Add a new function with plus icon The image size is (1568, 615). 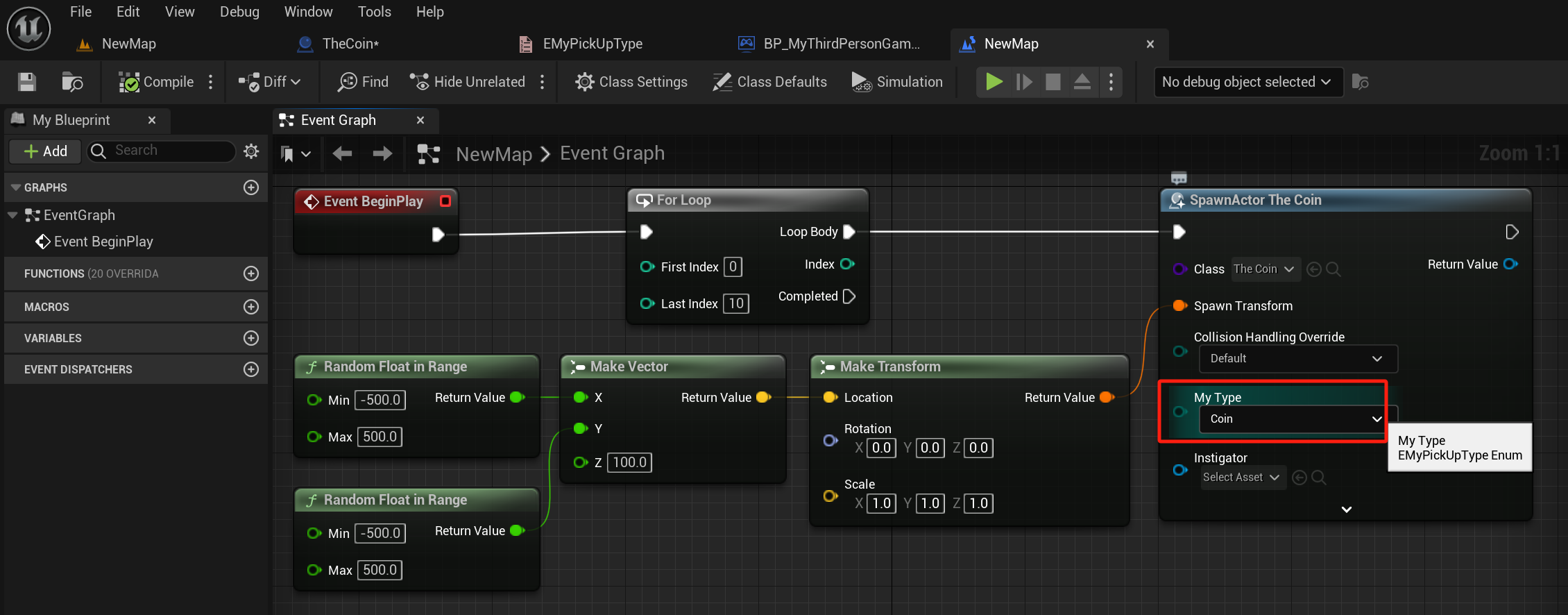coord(251,273)
